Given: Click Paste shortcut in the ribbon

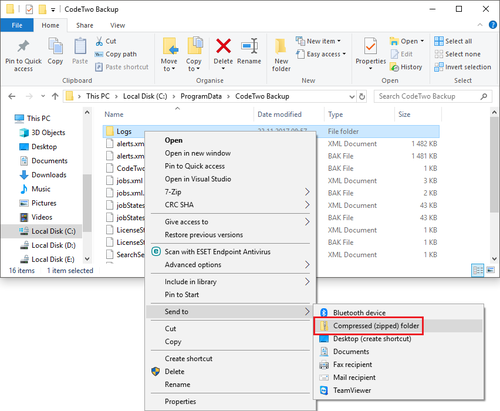Looking at the screenshot, I should click(x=122, y=67).
